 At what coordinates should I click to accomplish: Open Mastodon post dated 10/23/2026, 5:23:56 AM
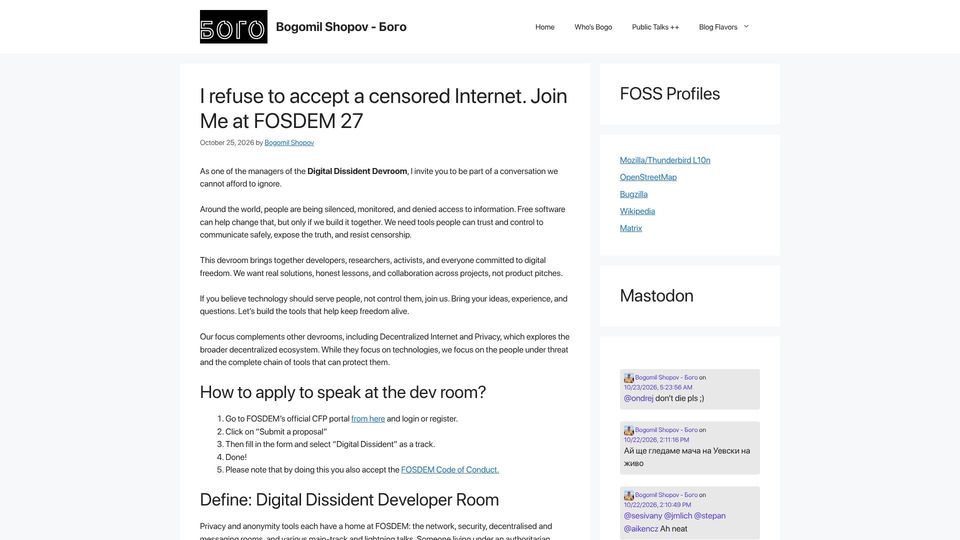tap(658, 387)
